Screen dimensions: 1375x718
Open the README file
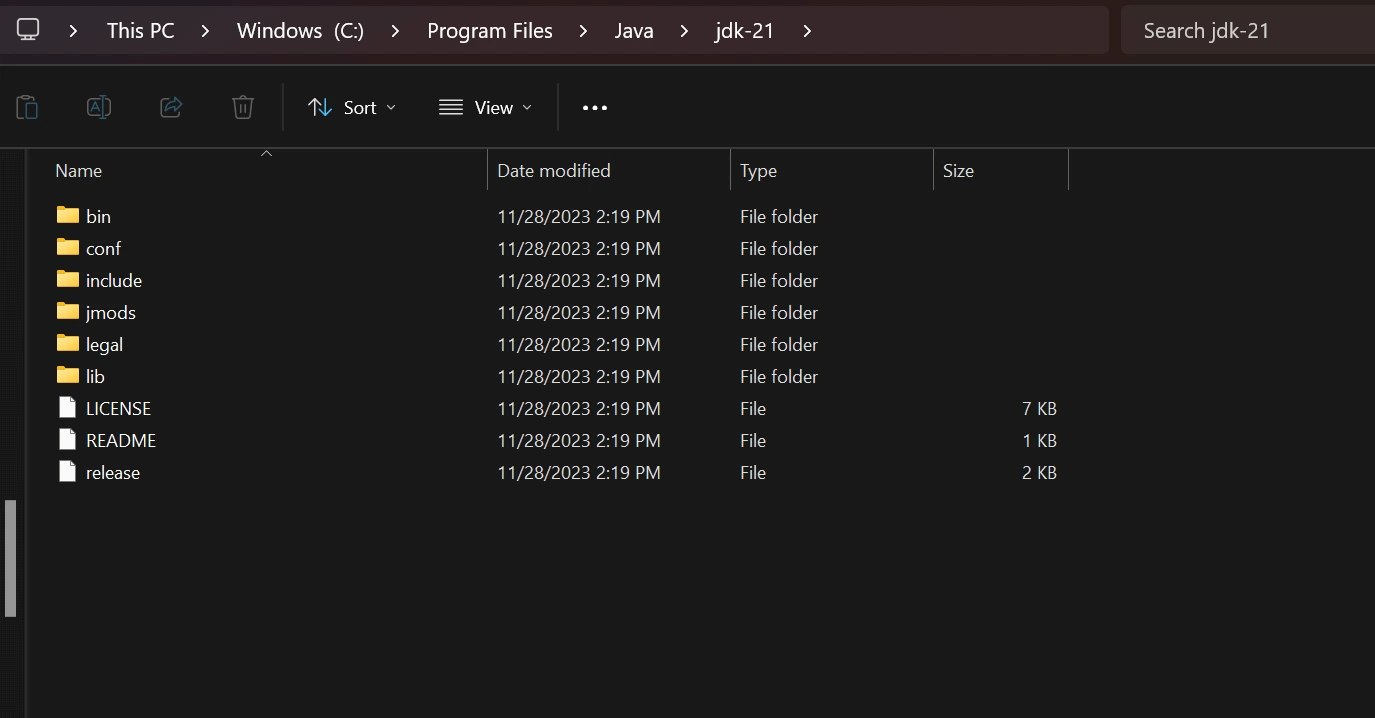120,440
